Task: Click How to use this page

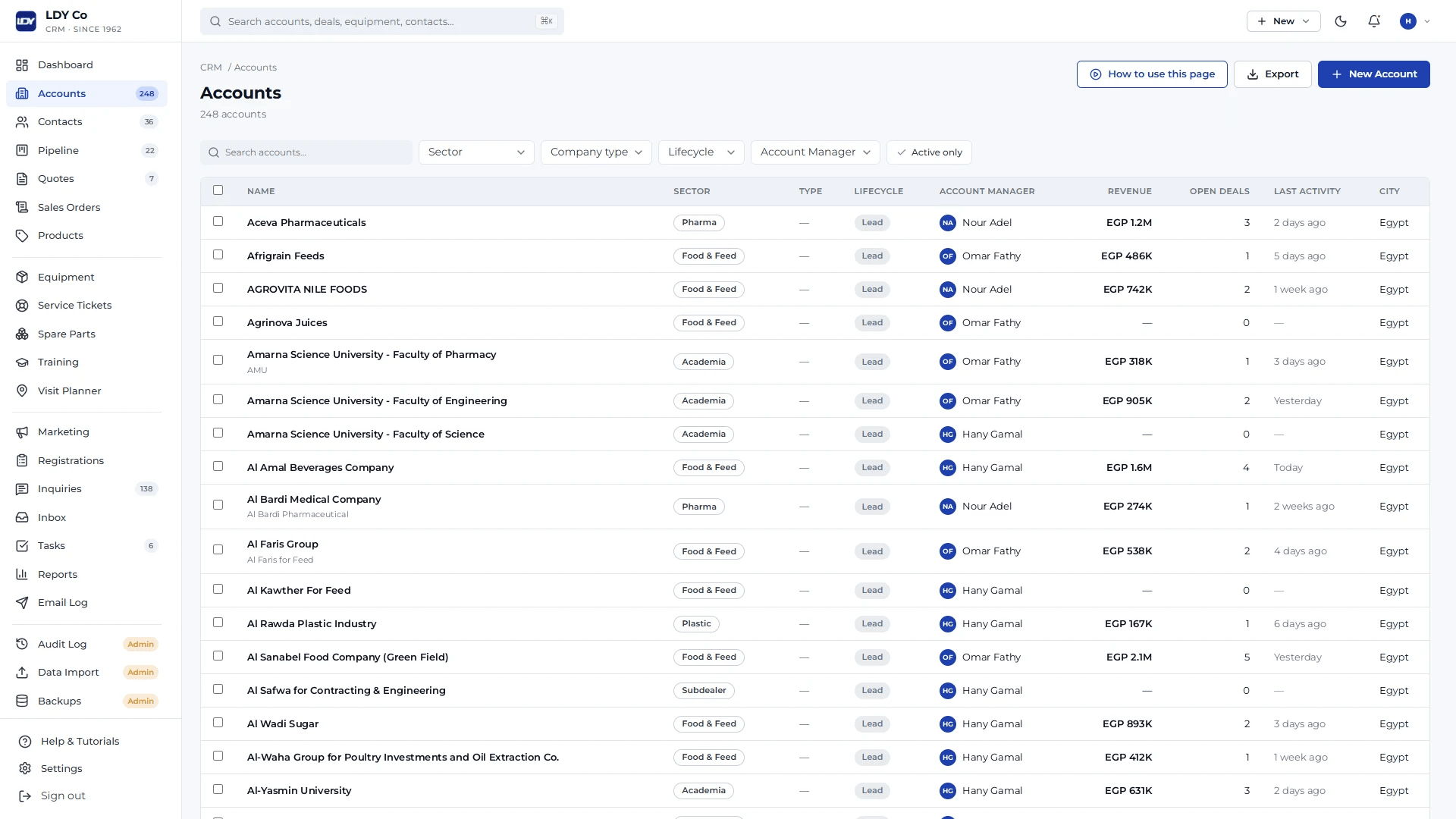Action: coord(1152,74)
